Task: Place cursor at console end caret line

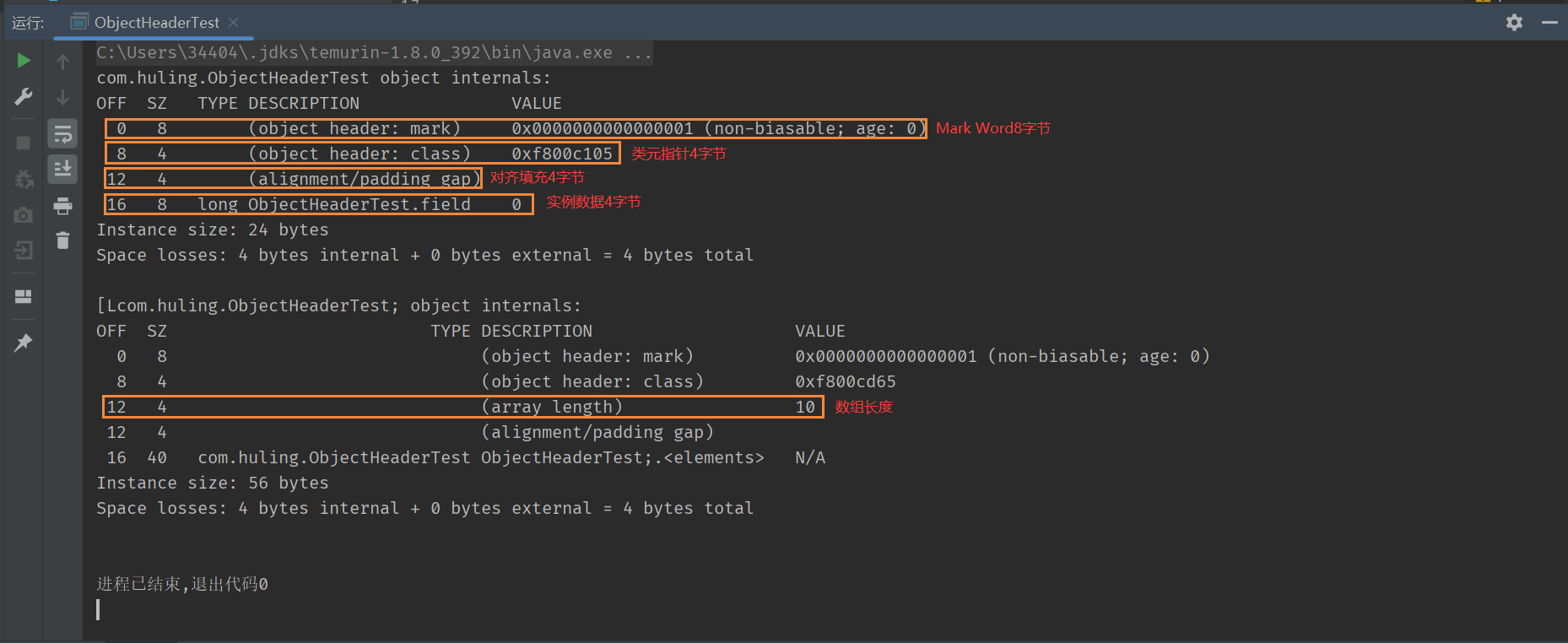Action: pyautogui.click(x=99, y=609)
